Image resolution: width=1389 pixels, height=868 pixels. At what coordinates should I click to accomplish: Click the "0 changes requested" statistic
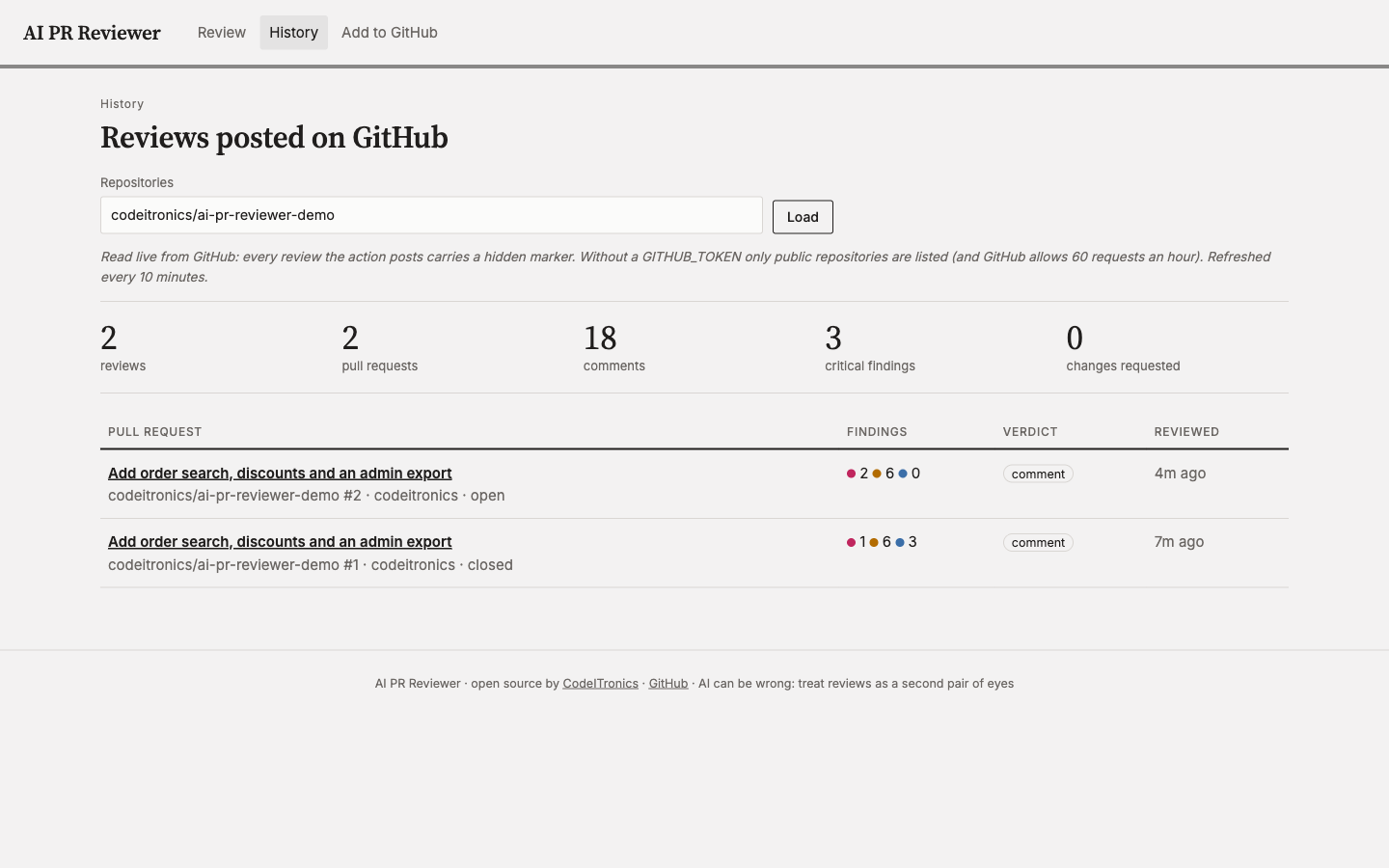[1123, 348]
